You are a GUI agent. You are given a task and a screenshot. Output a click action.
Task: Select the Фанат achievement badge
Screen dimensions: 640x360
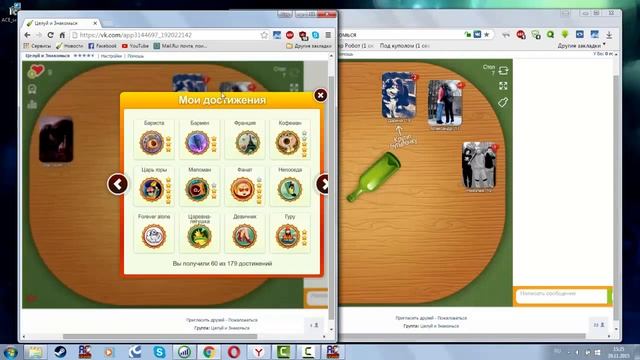[x=243, y=189]
